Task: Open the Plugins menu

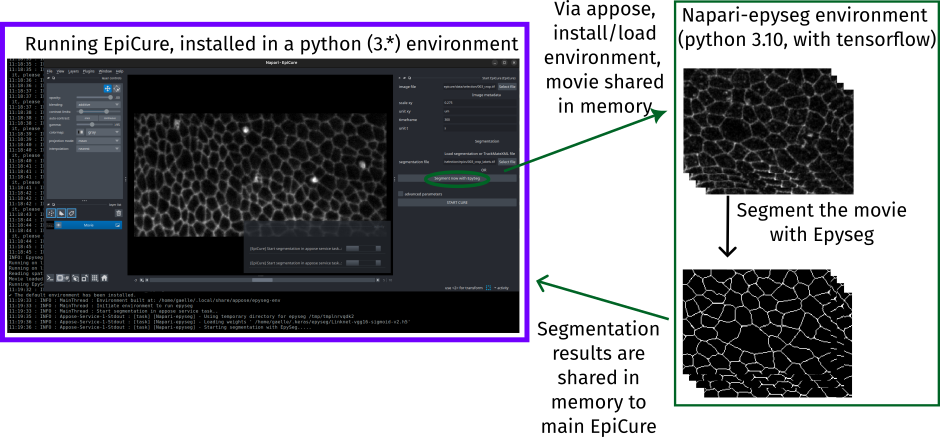Action: coord(88,72)
